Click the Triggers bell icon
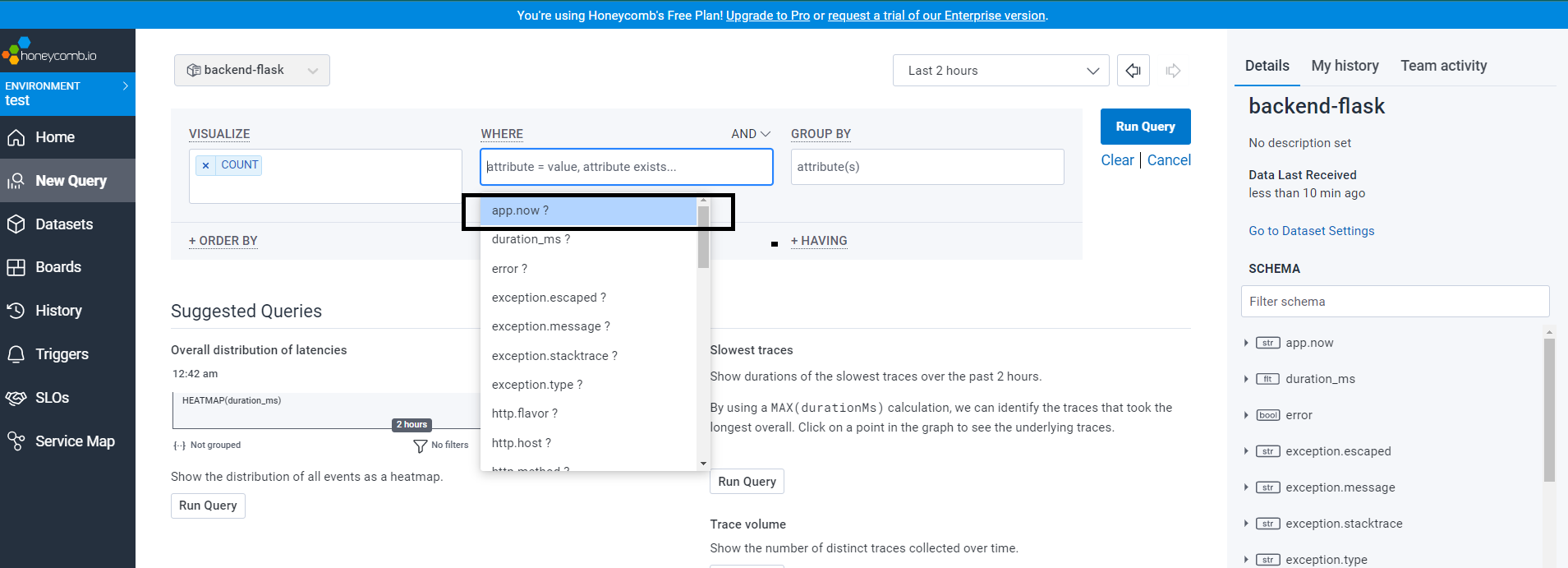The height and width of the screenshot is (568, 1568). (16, 354)
